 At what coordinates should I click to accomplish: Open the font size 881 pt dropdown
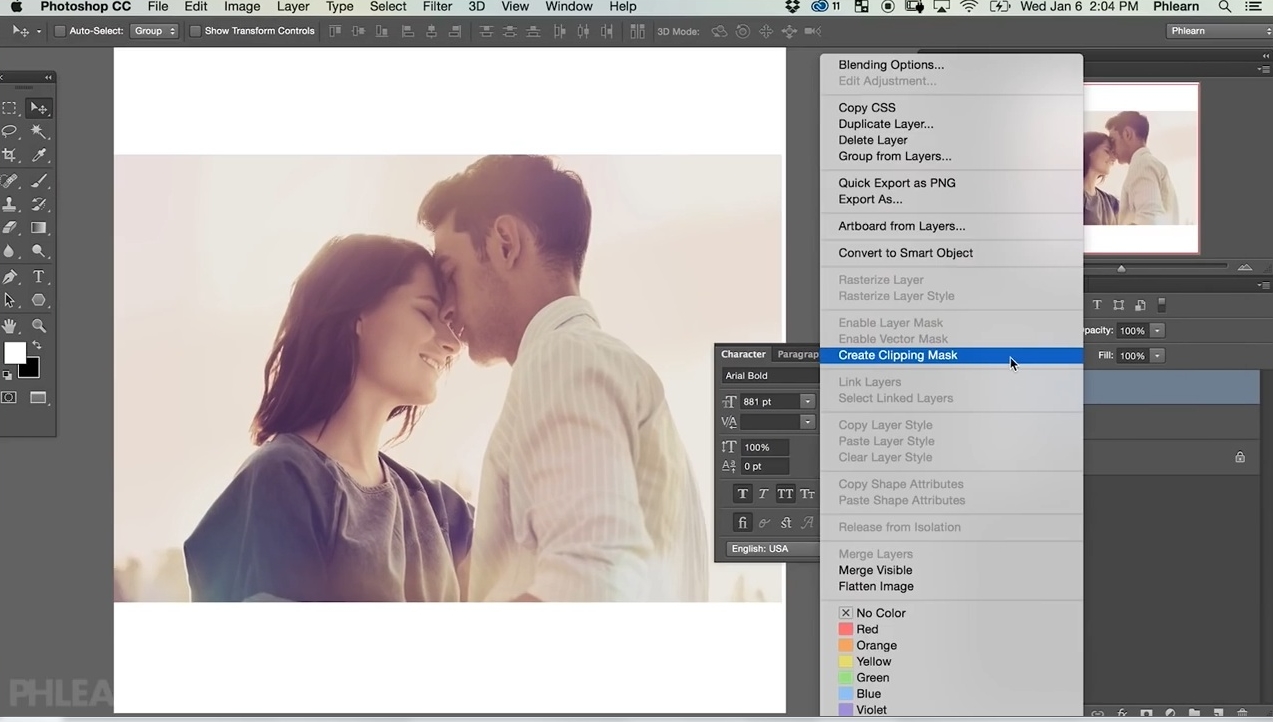(x=807, y=402)
